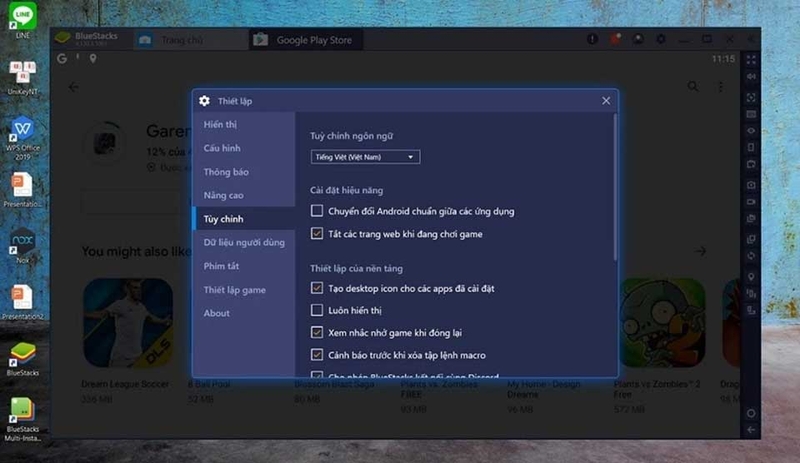Select the Thông báo settings tab

244,172
